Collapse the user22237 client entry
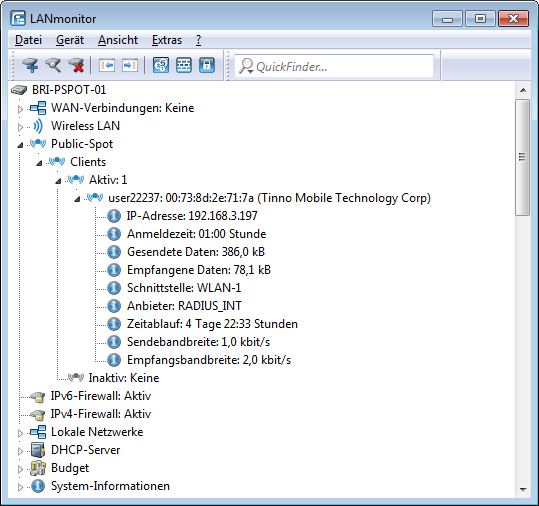539x506 pixels. (x=77, y=199)
